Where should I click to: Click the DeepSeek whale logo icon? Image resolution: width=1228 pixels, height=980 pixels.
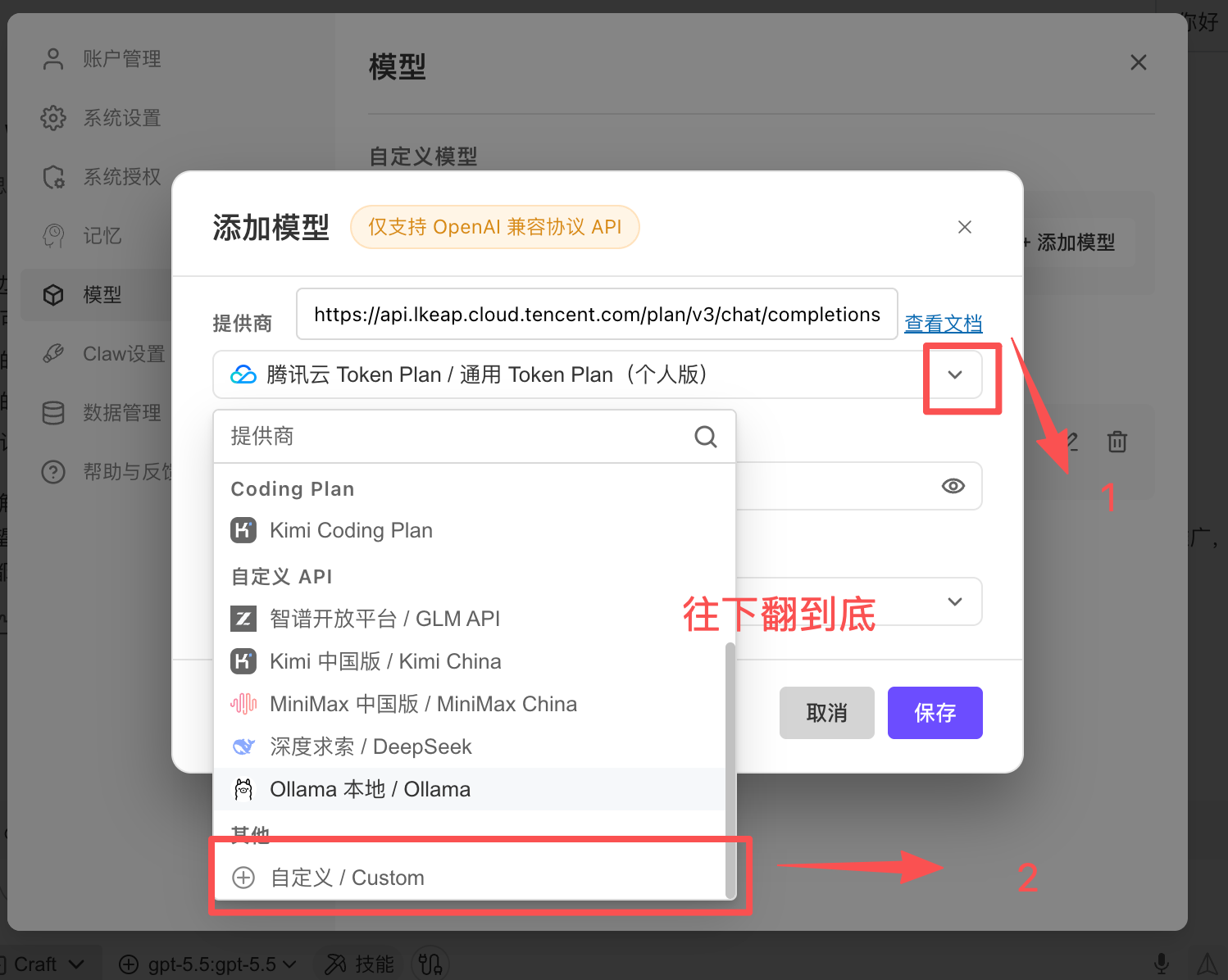coord(243,746)
